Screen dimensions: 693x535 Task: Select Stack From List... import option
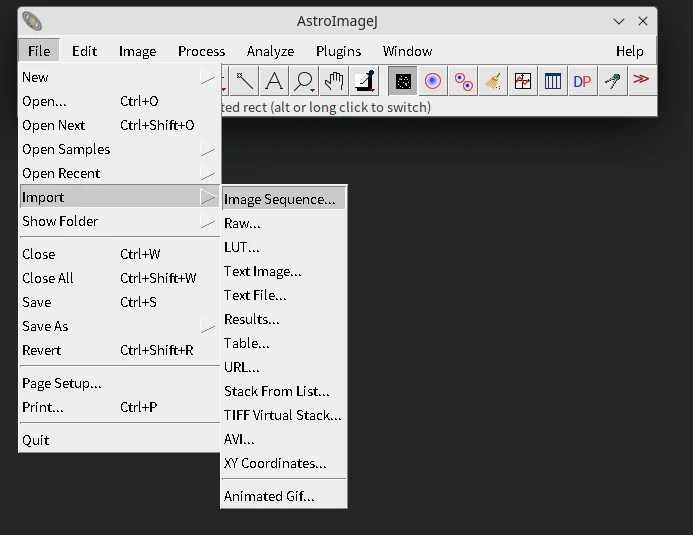point(284,391)
